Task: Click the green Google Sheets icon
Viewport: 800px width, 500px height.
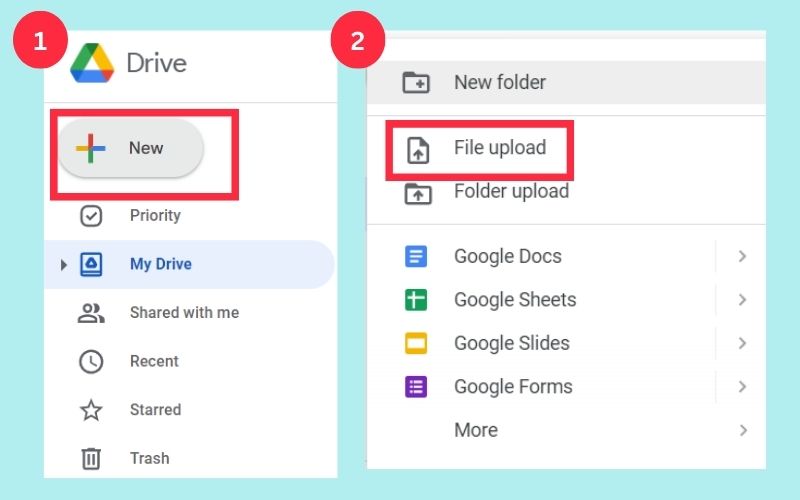Action: (416, 299)
